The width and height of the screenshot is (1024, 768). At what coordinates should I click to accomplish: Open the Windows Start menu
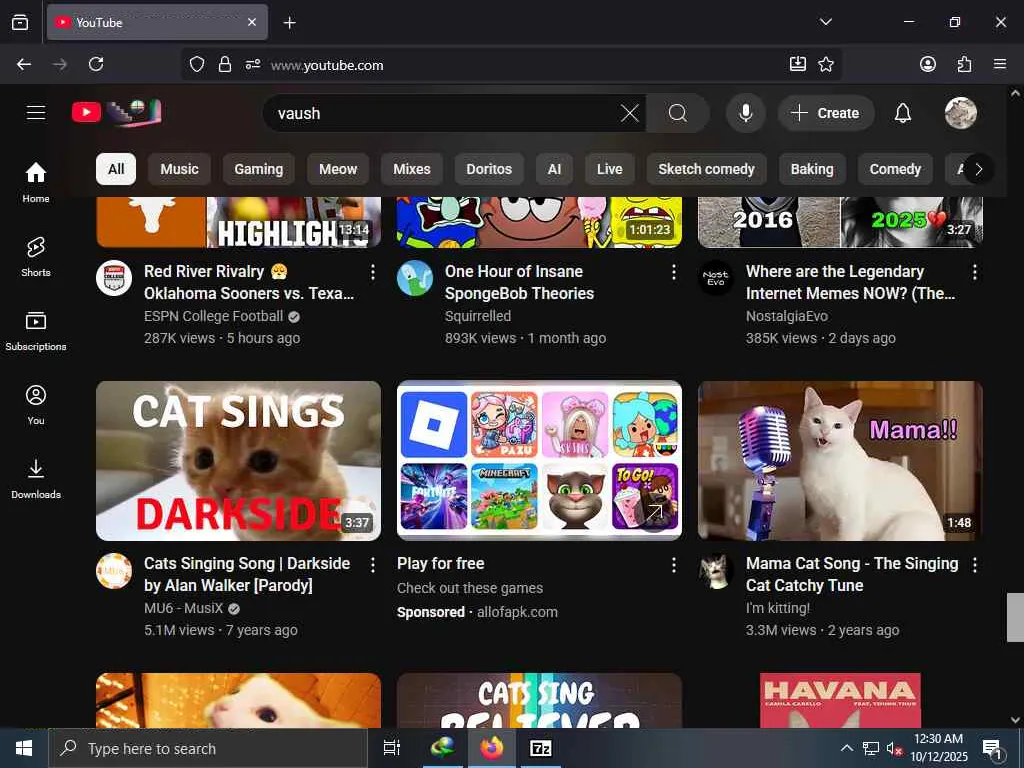coord(24,748)
